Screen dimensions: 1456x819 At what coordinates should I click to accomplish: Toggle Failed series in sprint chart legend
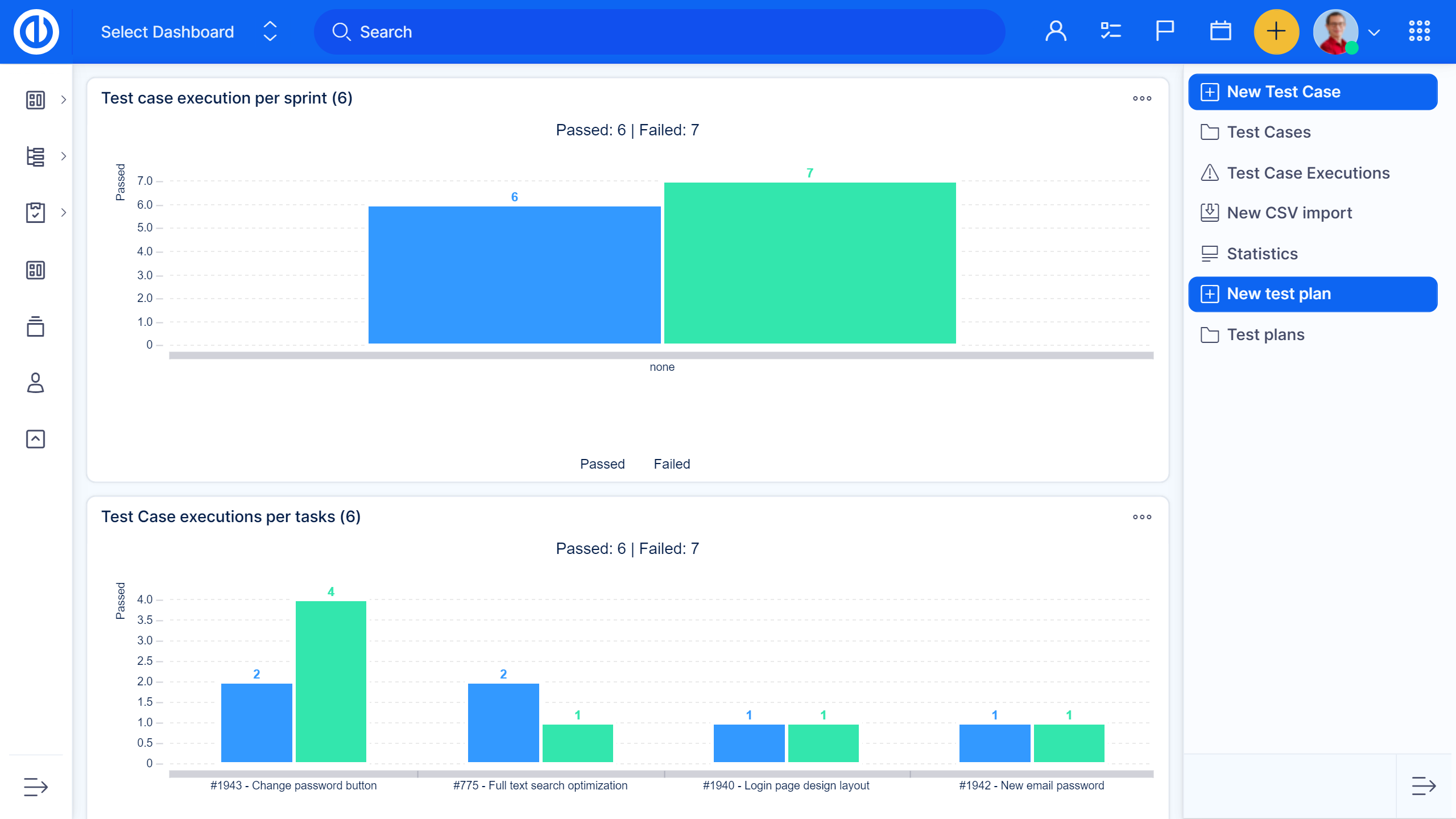671,464
